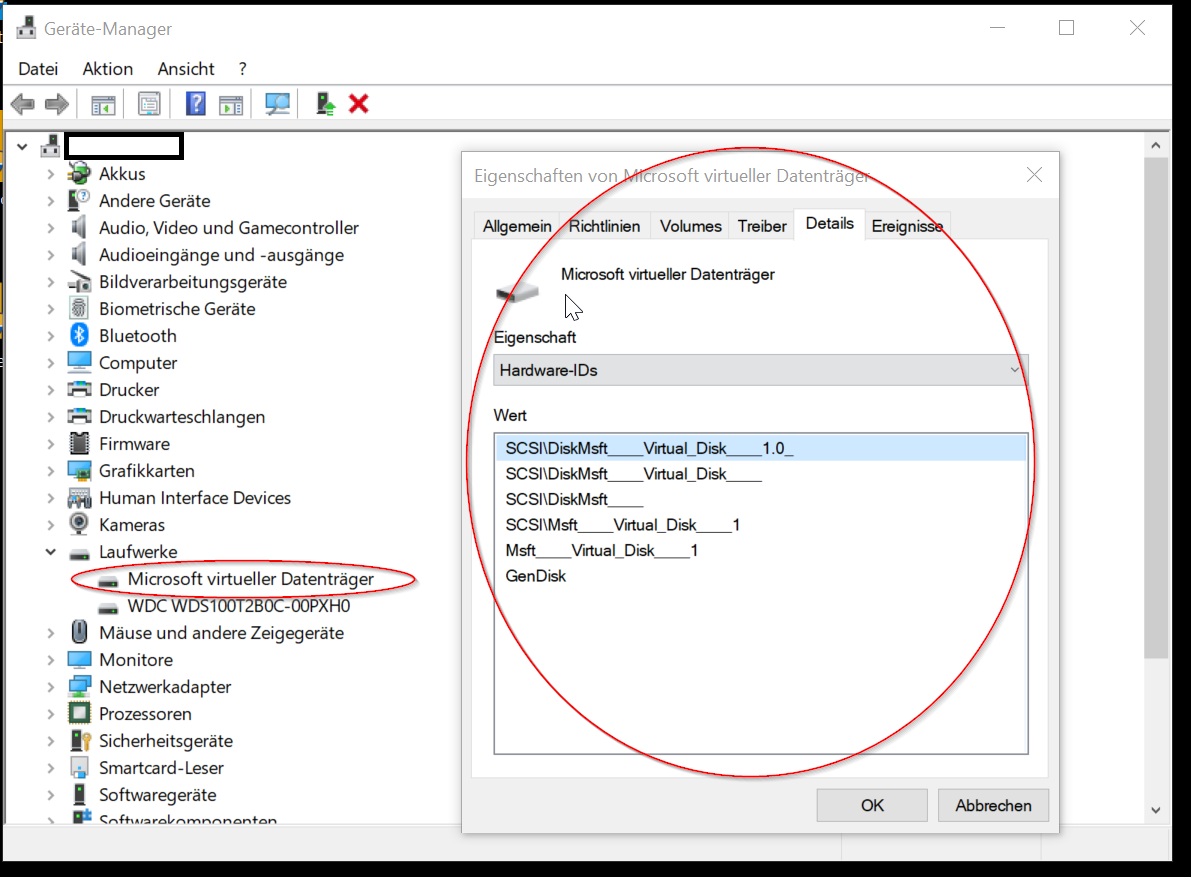The image size is (1191, 877).
Task: Close the Eigenschaften dialog
Action: coord(1034,175)
